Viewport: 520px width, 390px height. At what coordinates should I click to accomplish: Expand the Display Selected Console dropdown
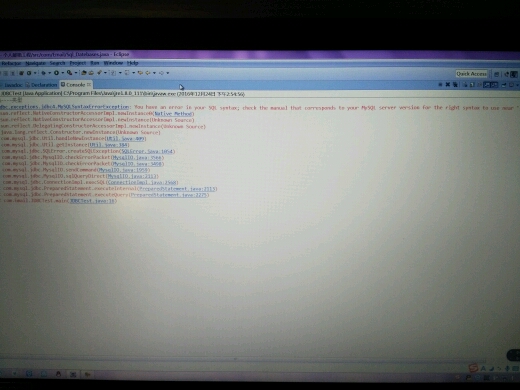(x=517, y=85)
